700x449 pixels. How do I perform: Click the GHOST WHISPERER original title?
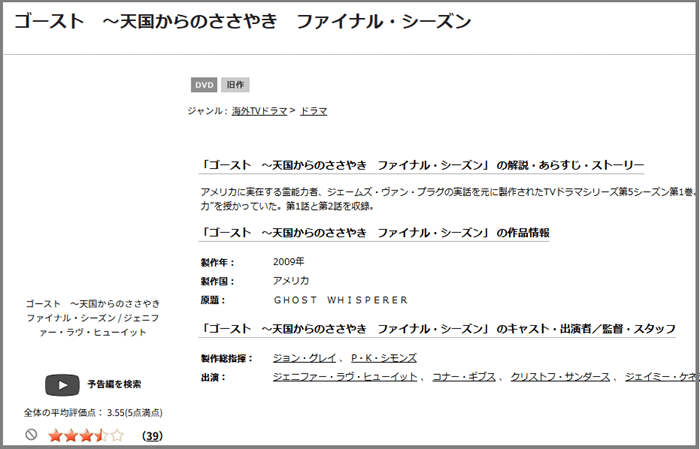click(x=341, y=300)
